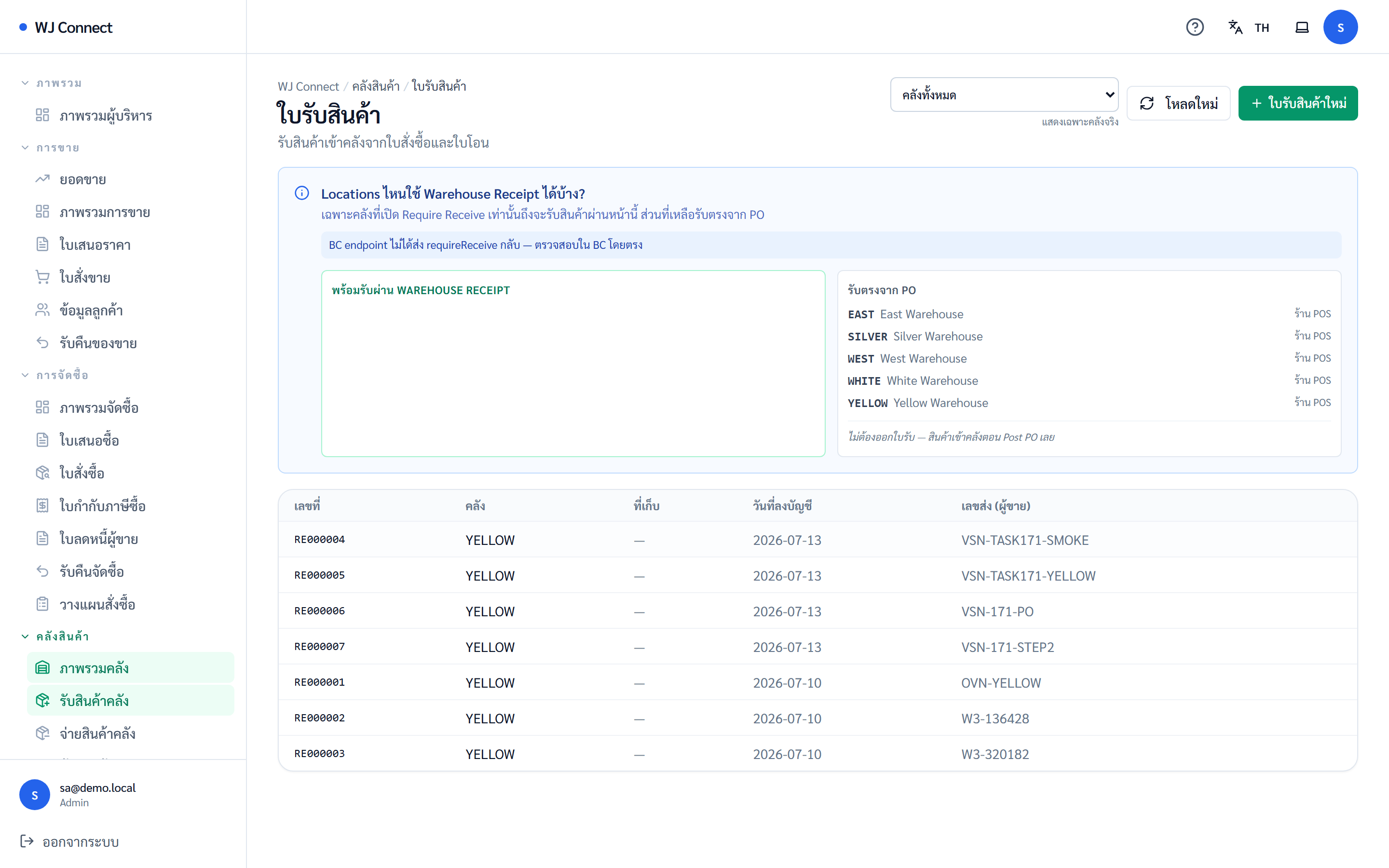Click the รับคืนของขาย return arrow icon
Image resolution: width=1389 pixels, height=868 pixels.
42,343
